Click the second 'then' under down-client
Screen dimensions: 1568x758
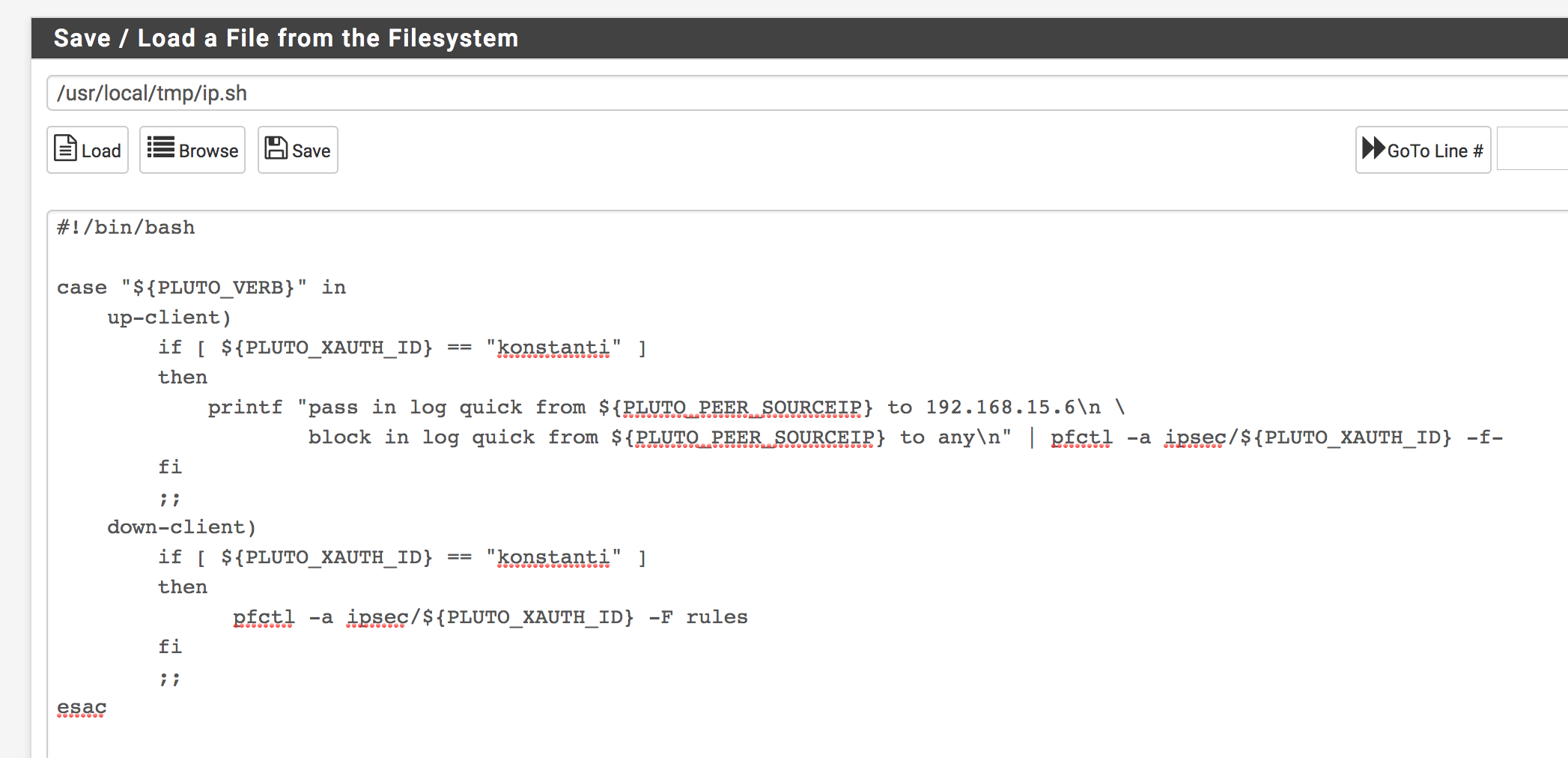tap(183, 587)
